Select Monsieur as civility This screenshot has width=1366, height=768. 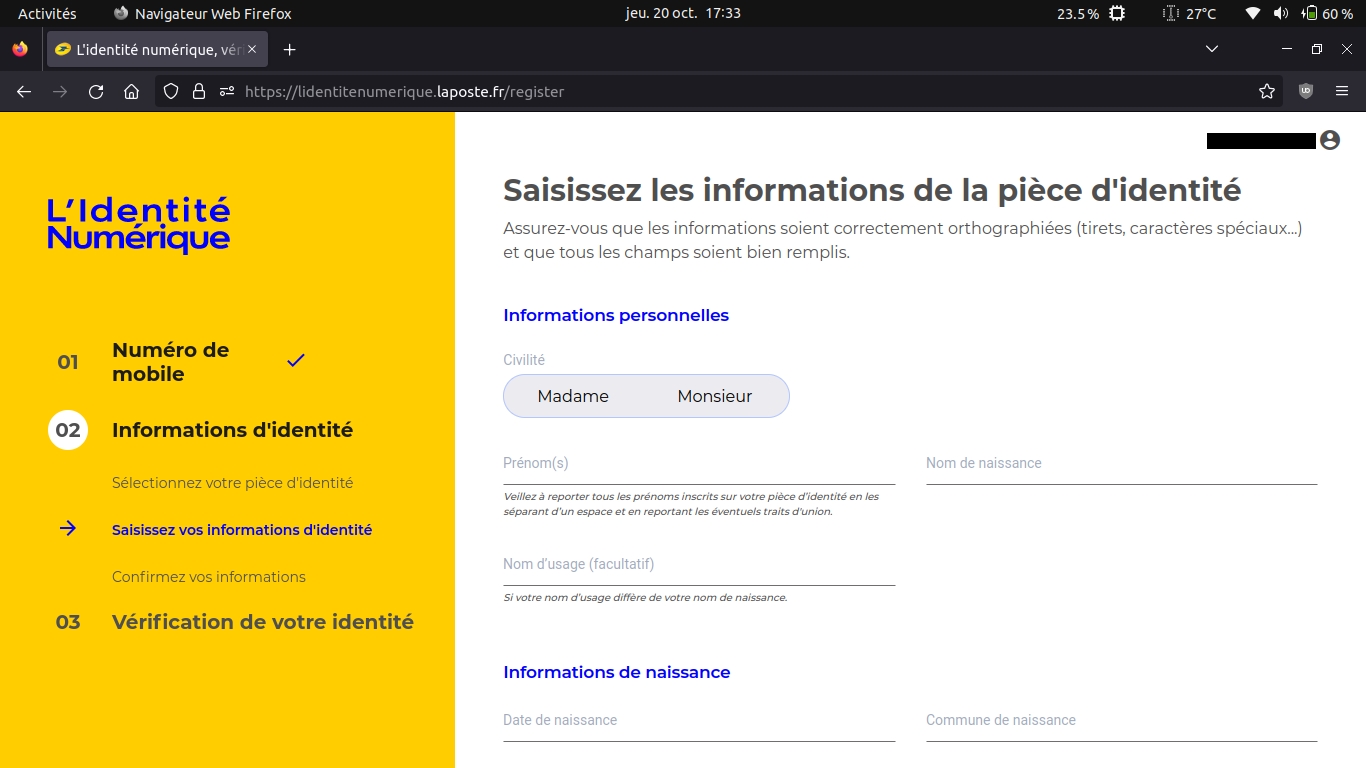coord(715,396)
